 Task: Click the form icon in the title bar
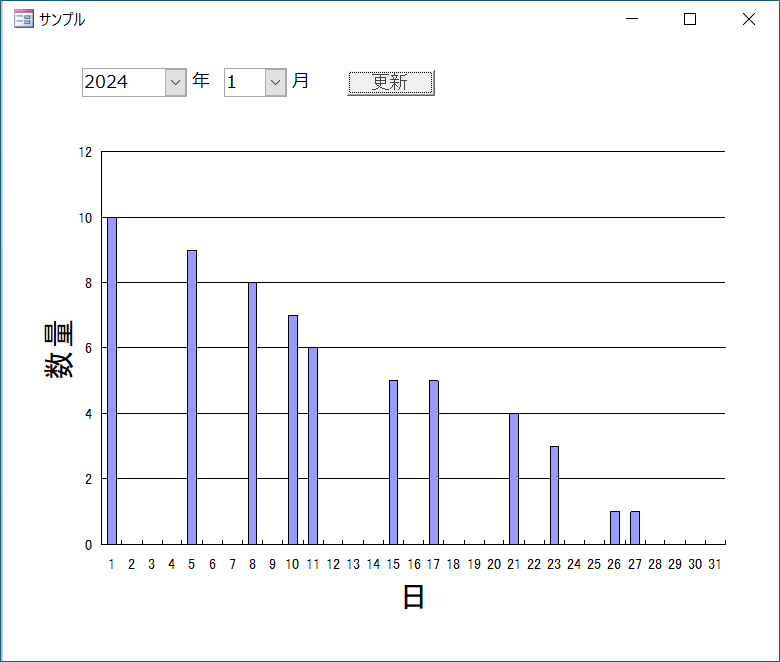pyautogui.click(x=23, y=19)
